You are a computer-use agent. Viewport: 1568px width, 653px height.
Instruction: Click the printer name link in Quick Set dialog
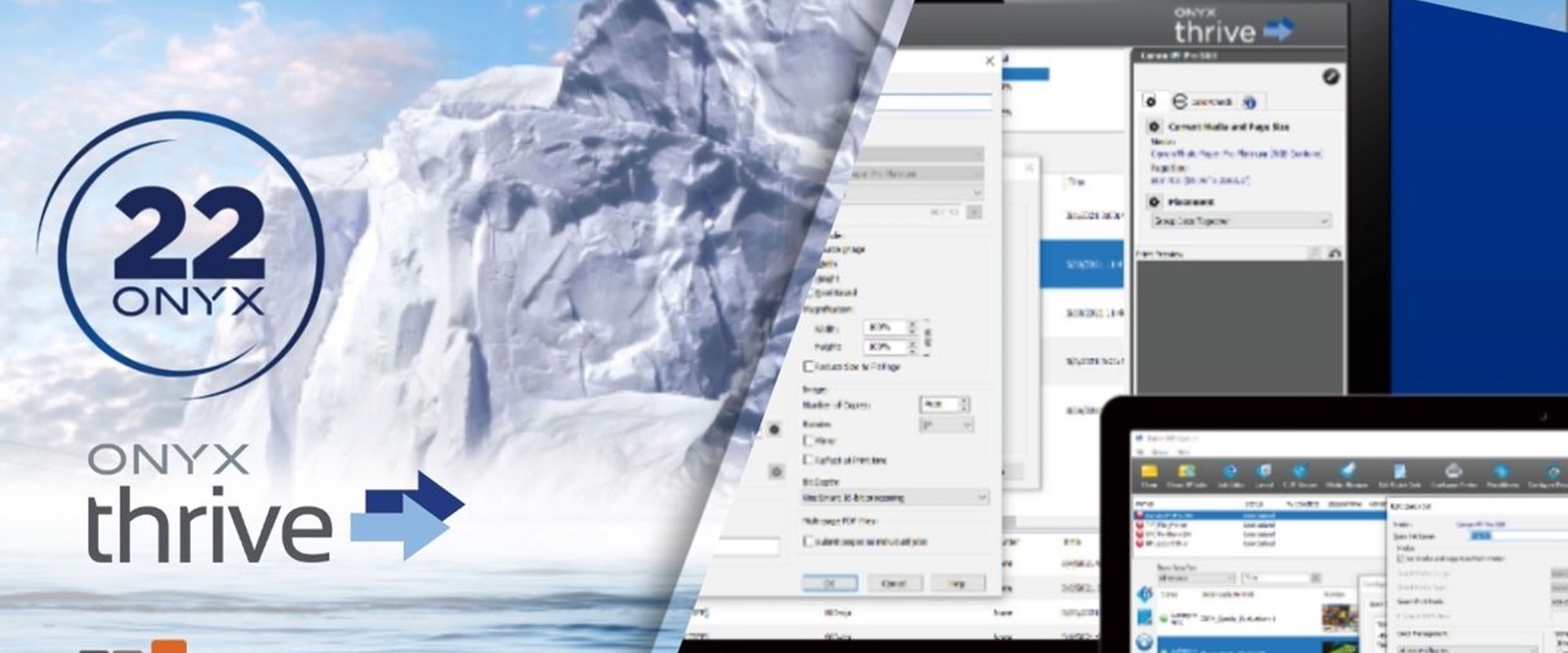pos(1481,524)
